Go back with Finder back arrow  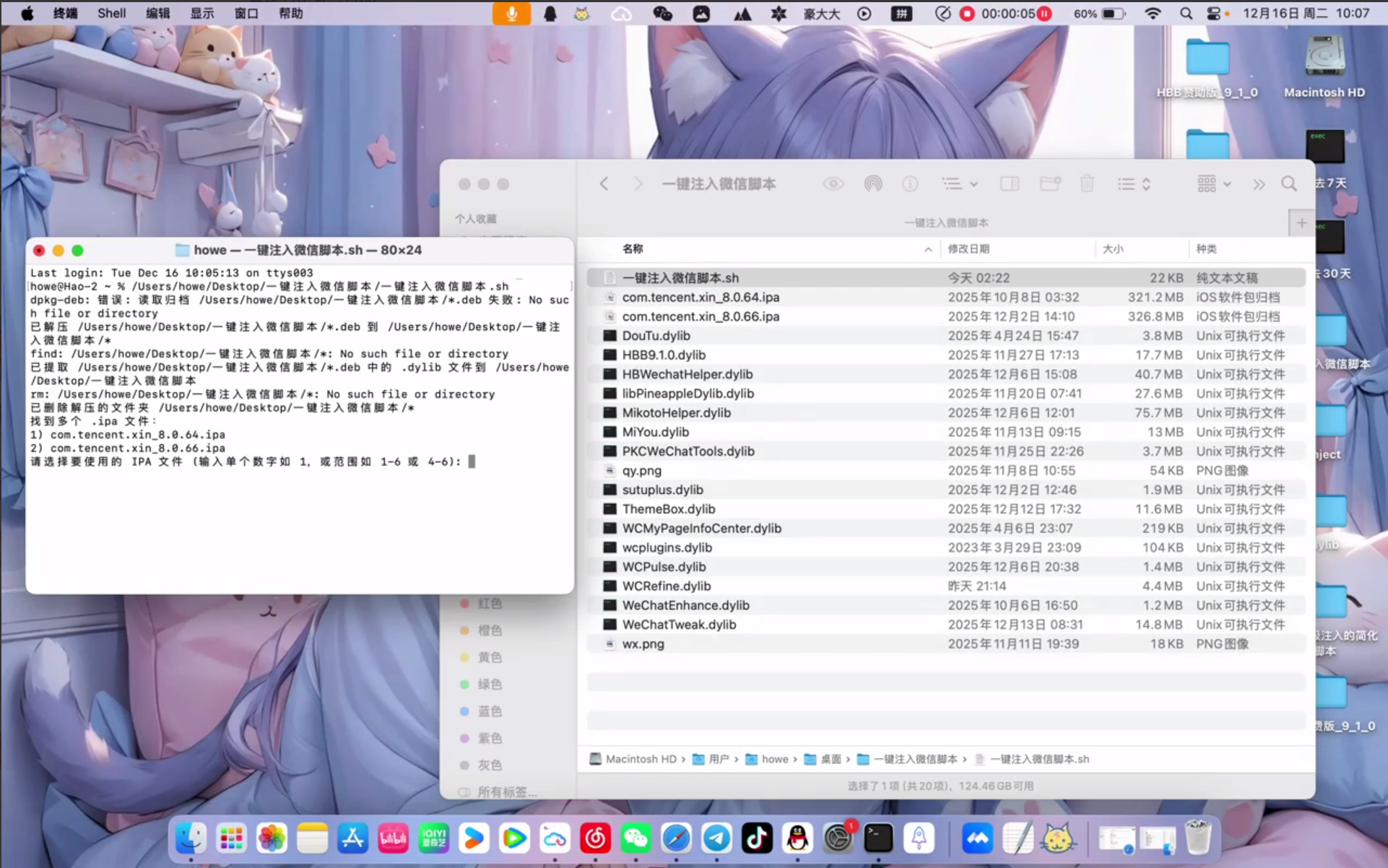[604, 184]
